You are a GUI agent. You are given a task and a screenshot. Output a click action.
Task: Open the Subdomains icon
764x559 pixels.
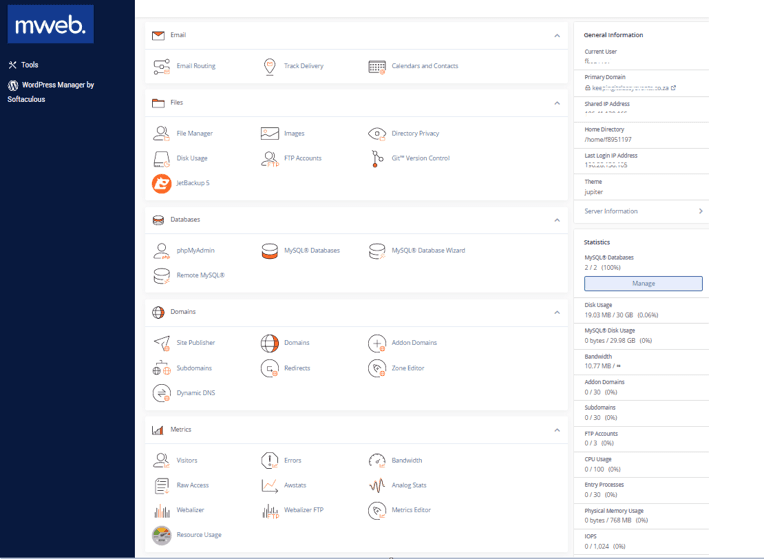tap(161, 368)
